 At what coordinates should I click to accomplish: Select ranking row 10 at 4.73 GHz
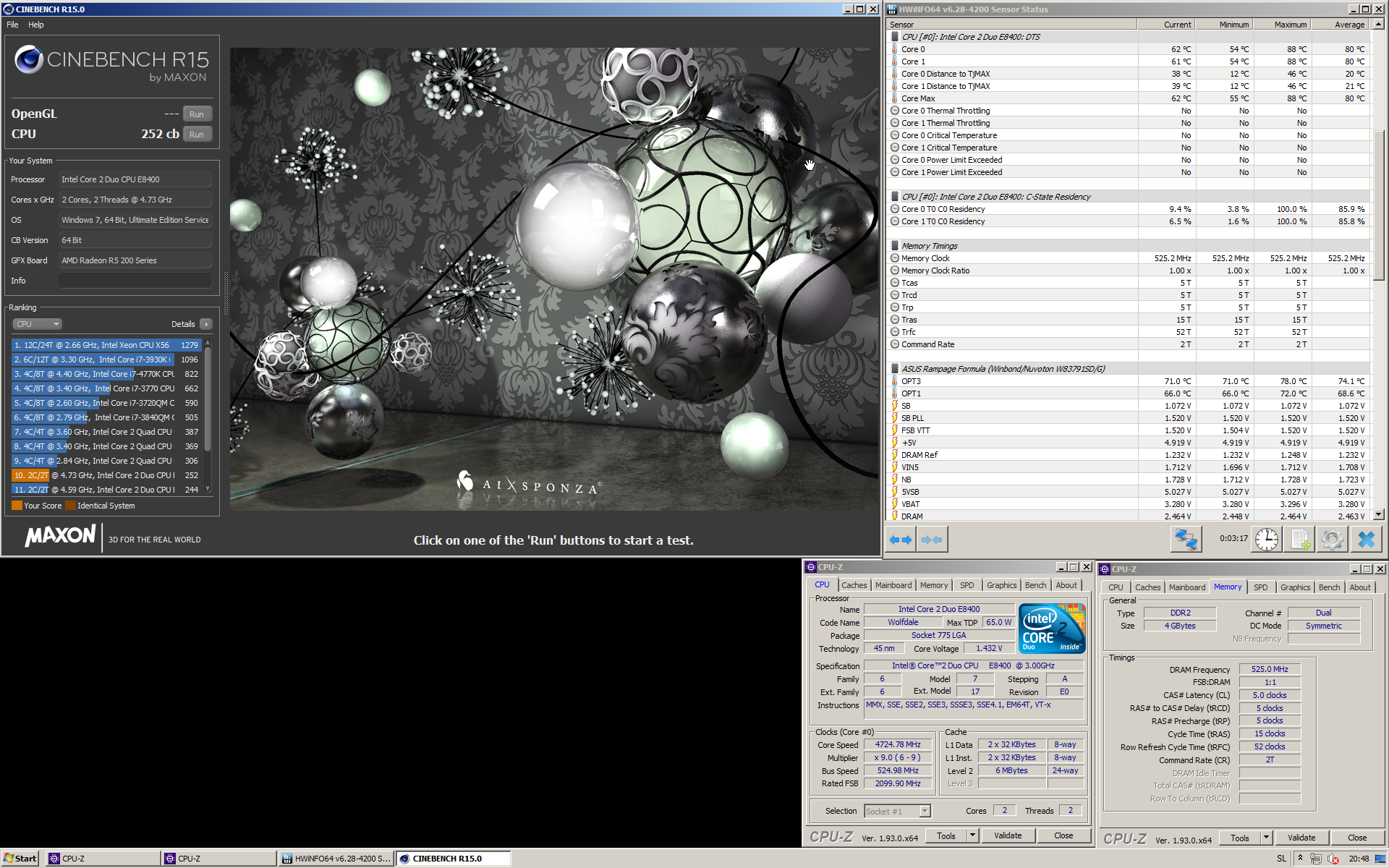pyautogui.click(x=106, y=475)
